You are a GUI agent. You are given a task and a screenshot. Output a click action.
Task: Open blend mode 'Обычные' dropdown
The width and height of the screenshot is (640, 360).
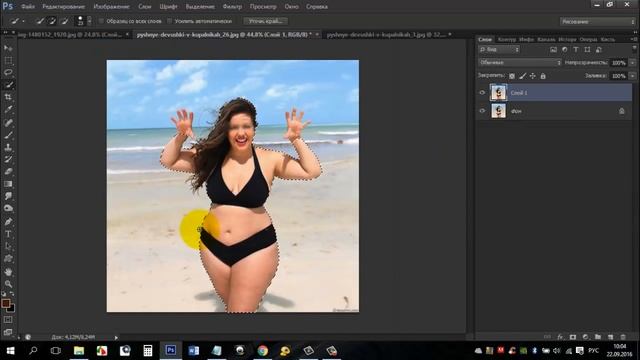coord(520,63)
